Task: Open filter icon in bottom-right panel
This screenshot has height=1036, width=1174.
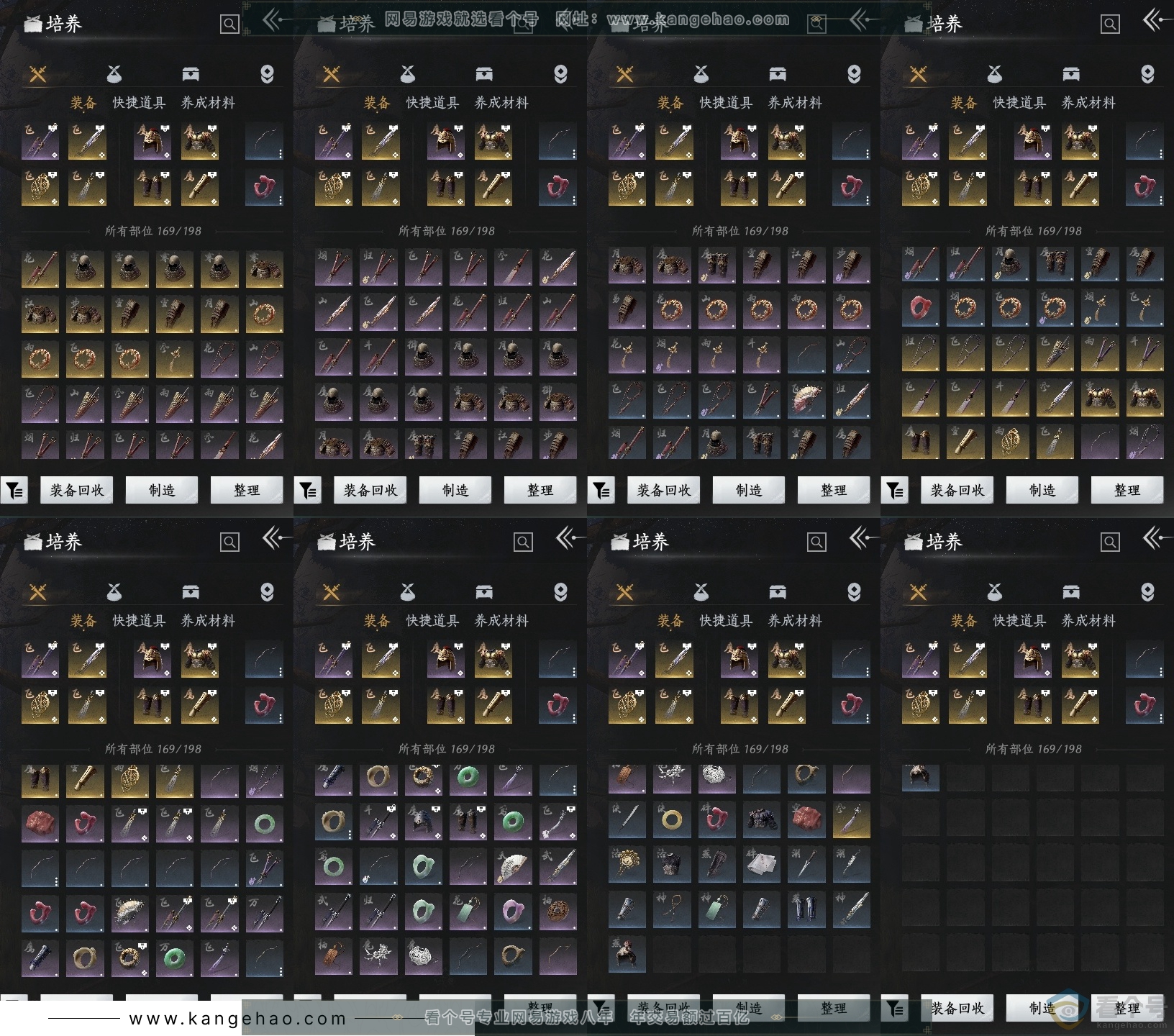Action: [x=894, y=1009]
